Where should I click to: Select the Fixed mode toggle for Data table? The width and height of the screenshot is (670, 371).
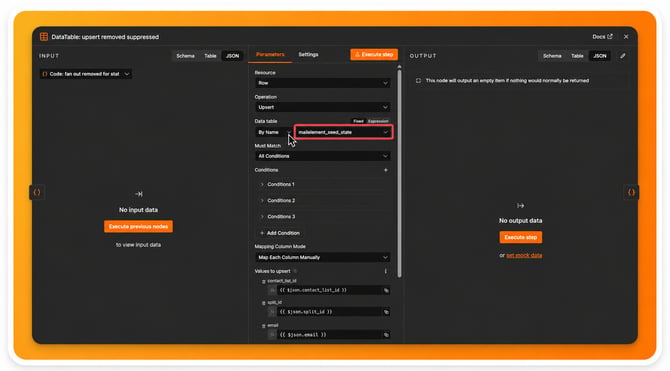pos(358,121)
